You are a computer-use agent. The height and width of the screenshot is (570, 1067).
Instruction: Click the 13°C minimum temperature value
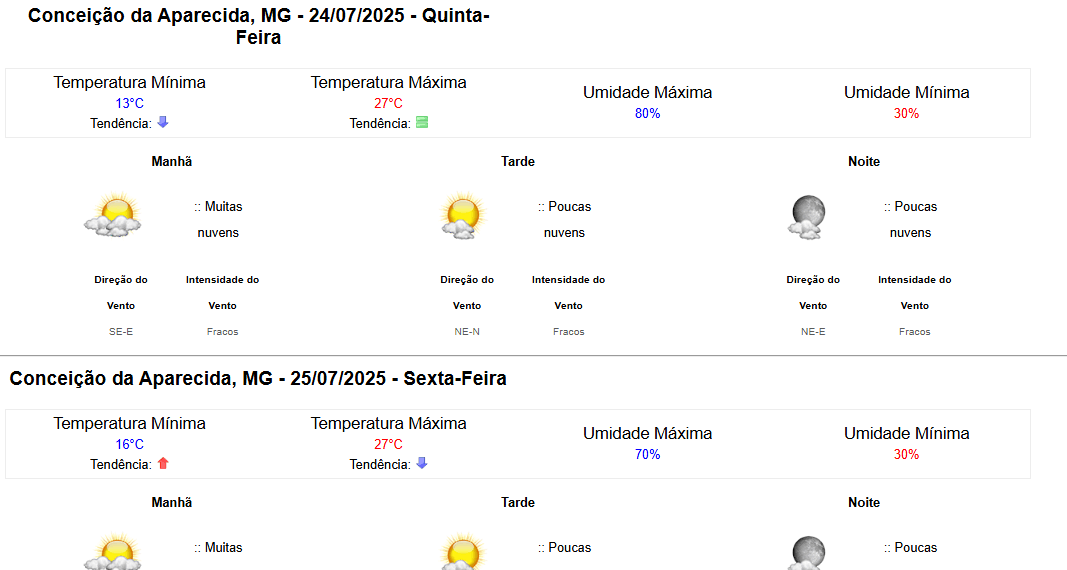click(x=129, y=103)
